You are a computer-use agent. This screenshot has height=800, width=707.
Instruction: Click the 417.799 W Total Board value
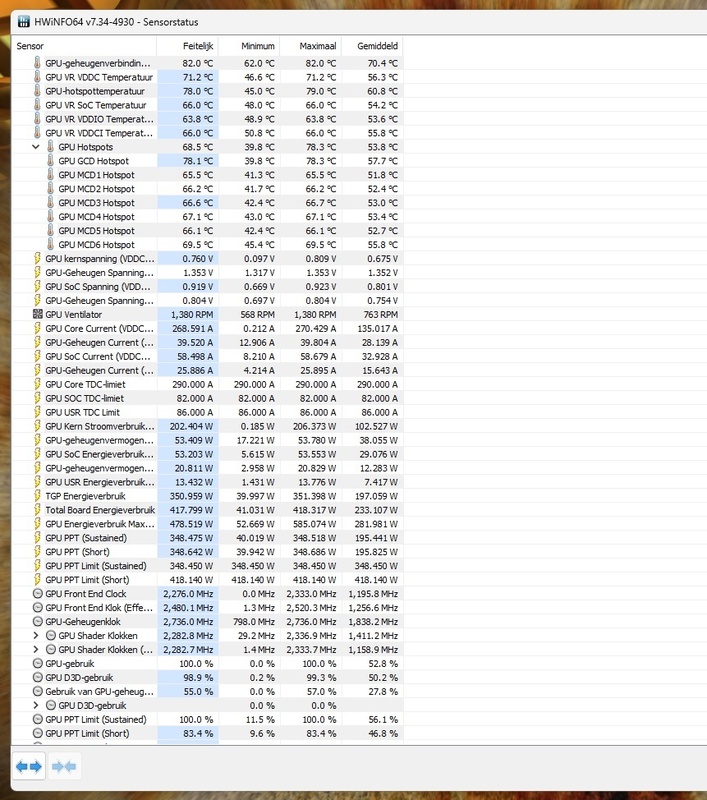pyautogui.click(x=191, y=510)
